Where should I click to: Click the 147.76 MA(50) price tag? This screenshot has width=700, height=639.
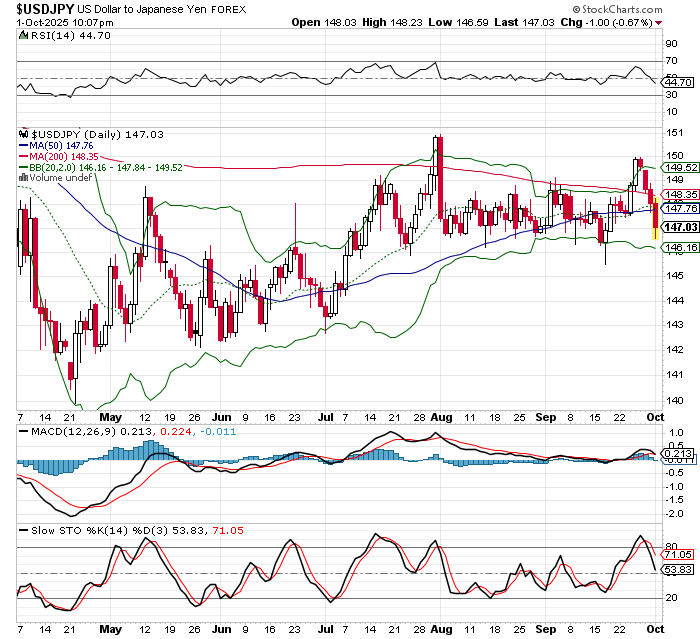[678, 208]
